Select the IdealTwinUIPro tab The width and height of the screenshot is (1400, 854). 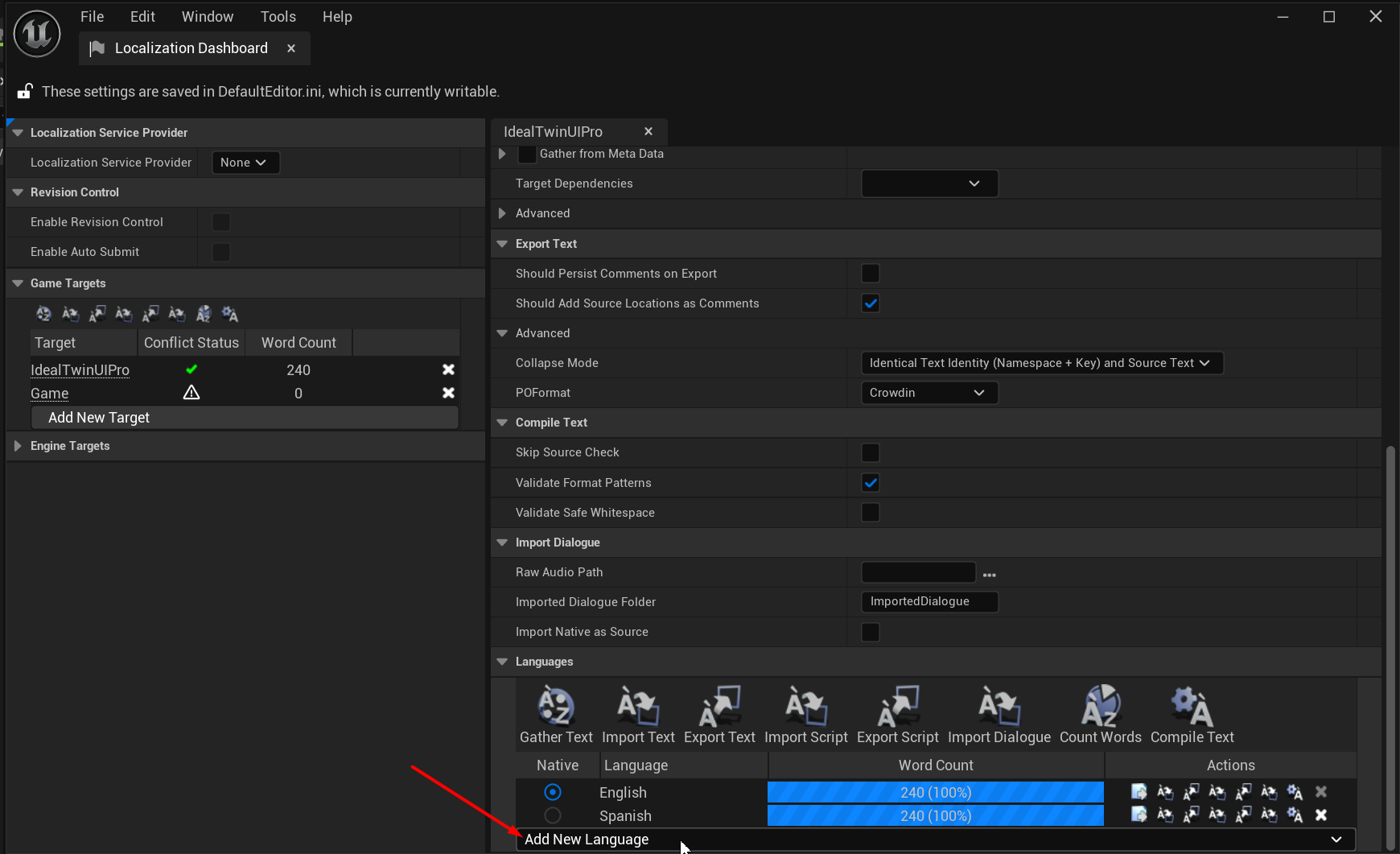pyautogui.click(x=554, y=132)
